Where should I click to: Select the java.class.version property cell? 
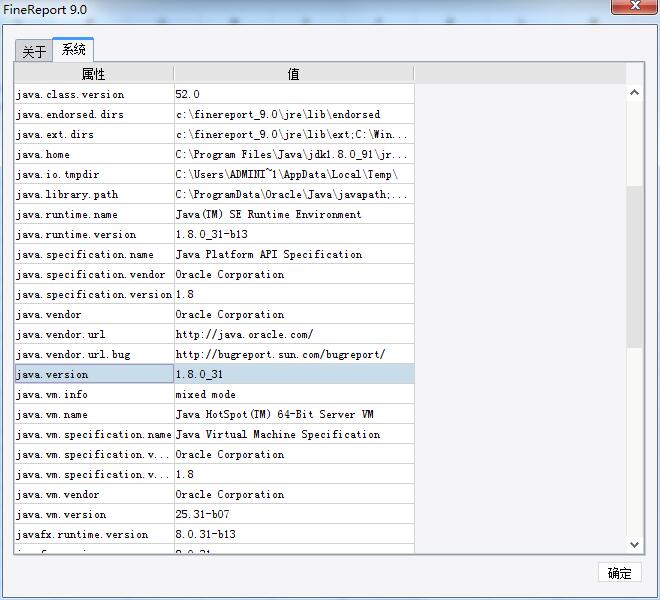coord(94,94)
